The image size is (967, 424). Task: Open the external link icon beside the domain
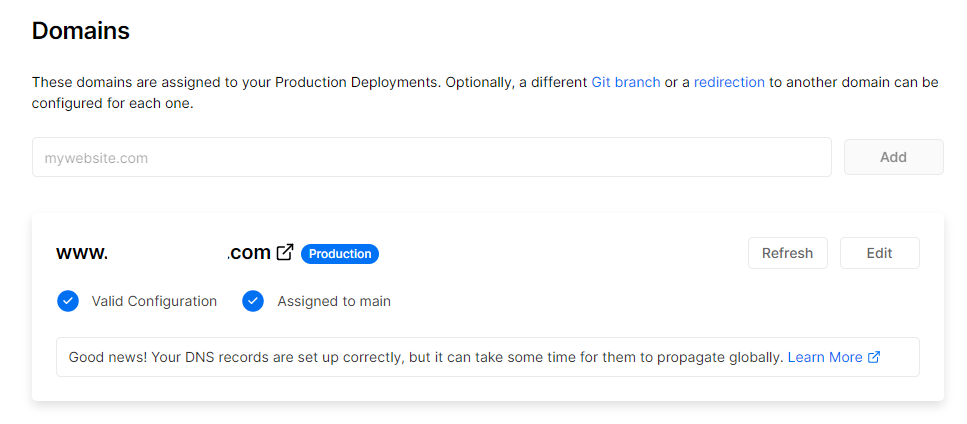[285, 252]
